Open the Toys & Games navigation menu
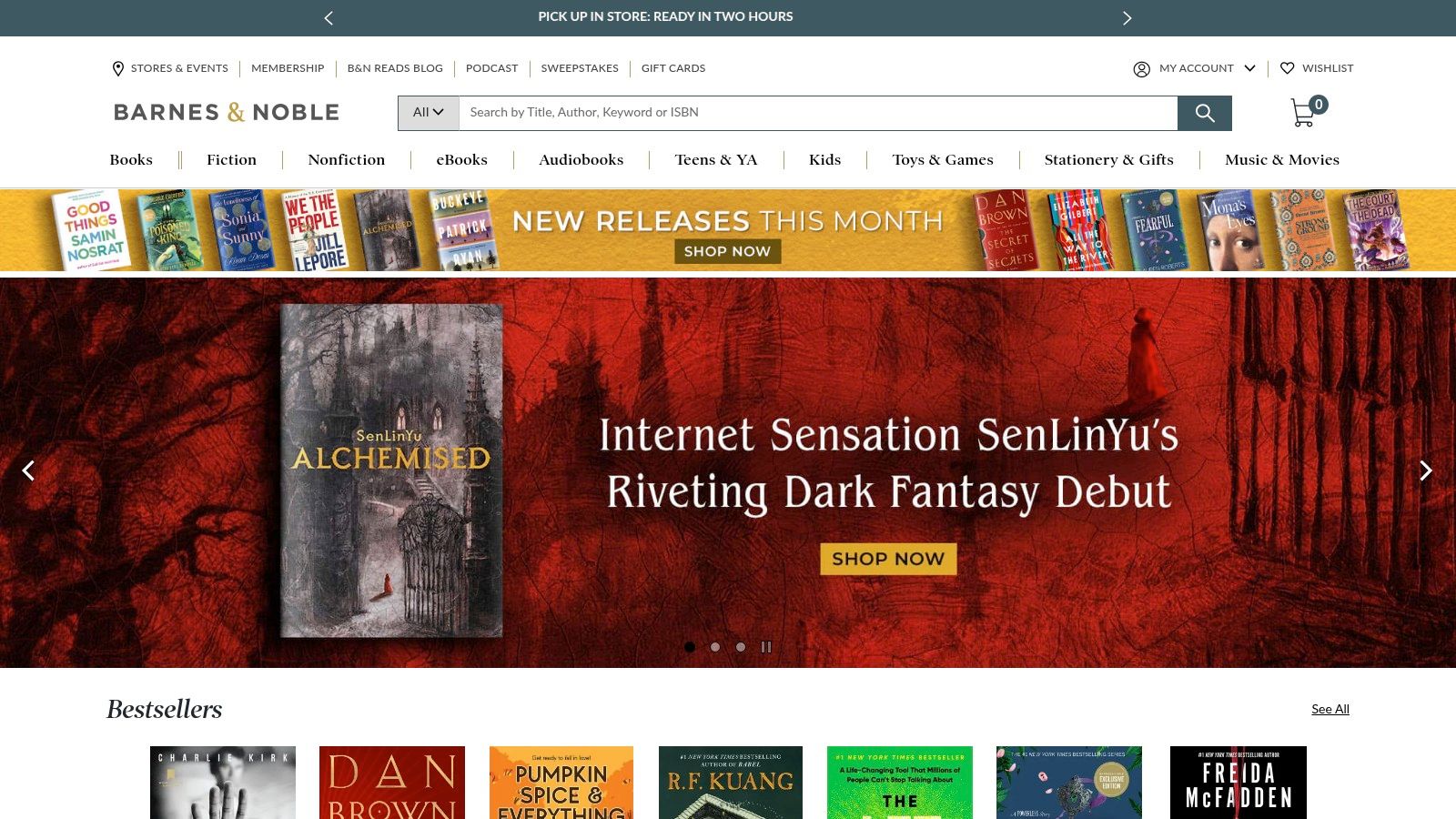The width and height of the screenshot is (1456, 819). tap(943, 159)
